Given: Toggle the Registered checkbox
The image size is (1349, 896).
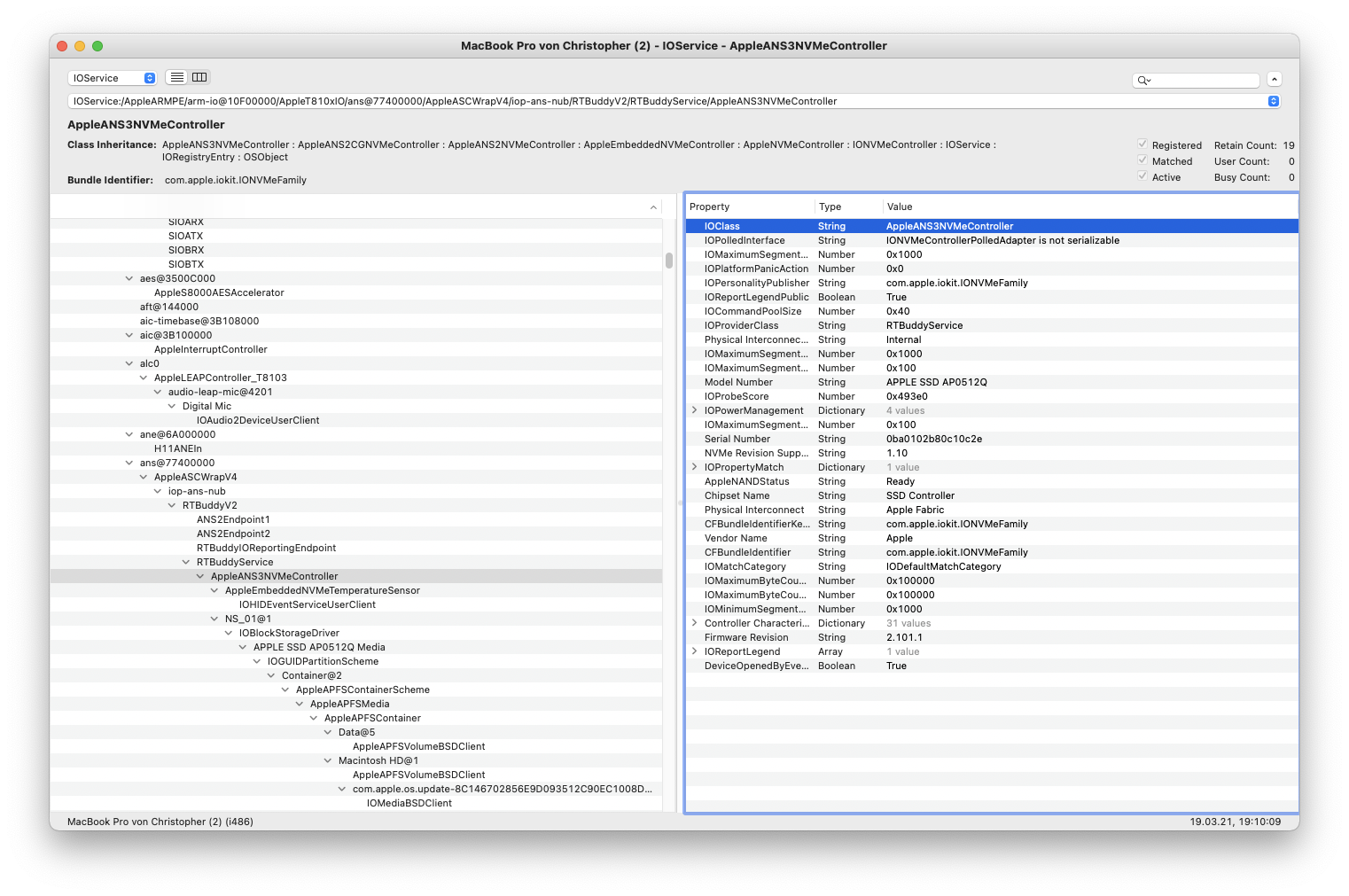Looking at the screenshot, I should click(x=1142, y=144).
